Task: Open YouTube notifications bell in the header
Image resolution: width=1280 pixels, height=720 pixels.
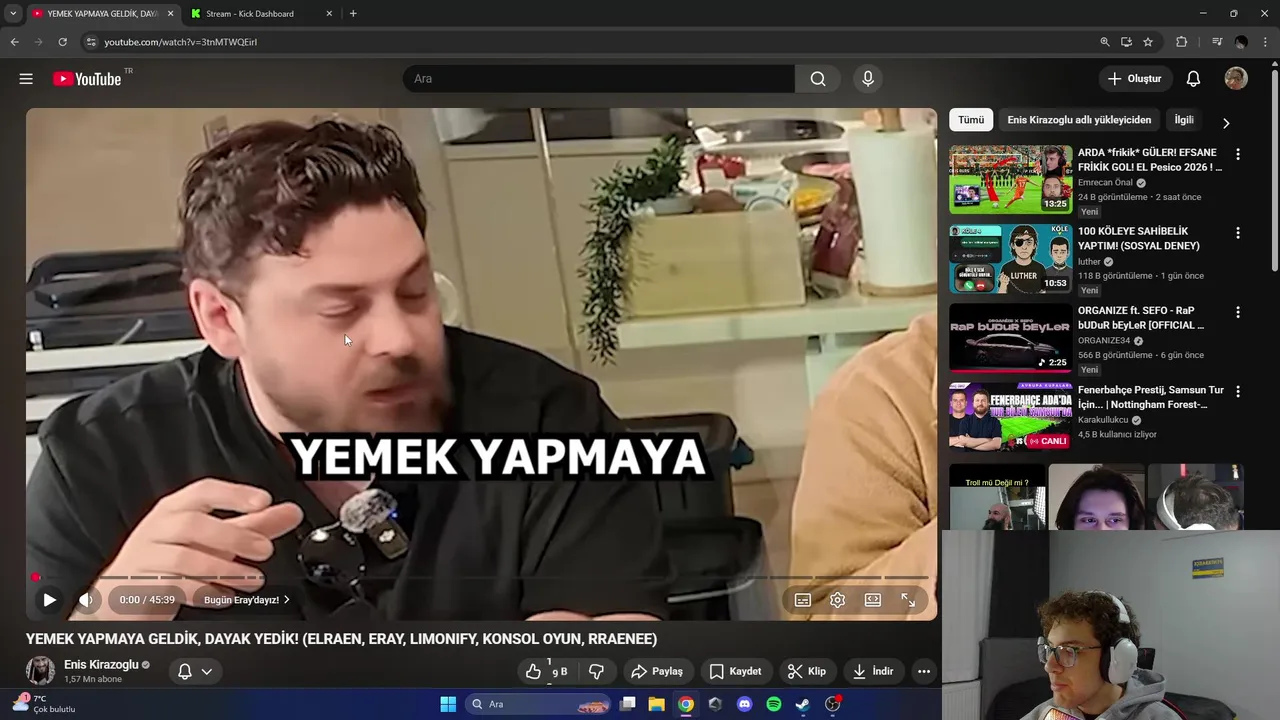Action: 1193,79
